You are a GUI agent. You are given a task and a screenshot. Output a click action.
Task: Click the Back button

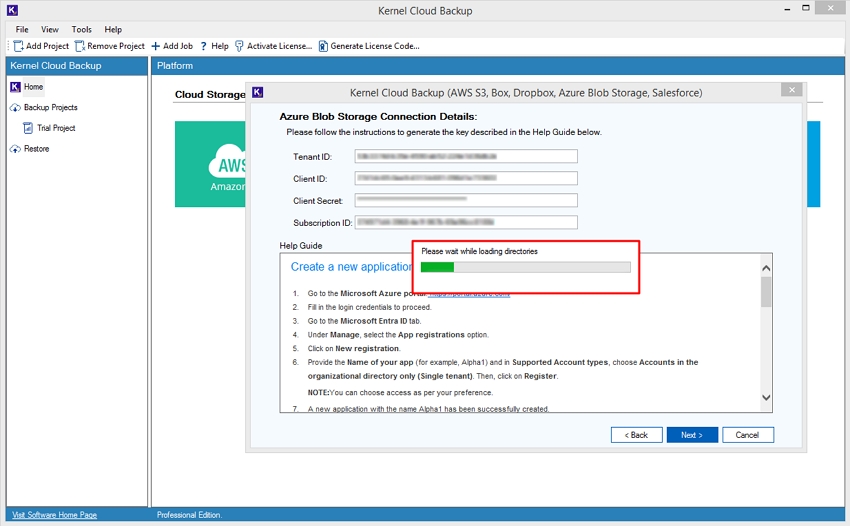[636, 435]
